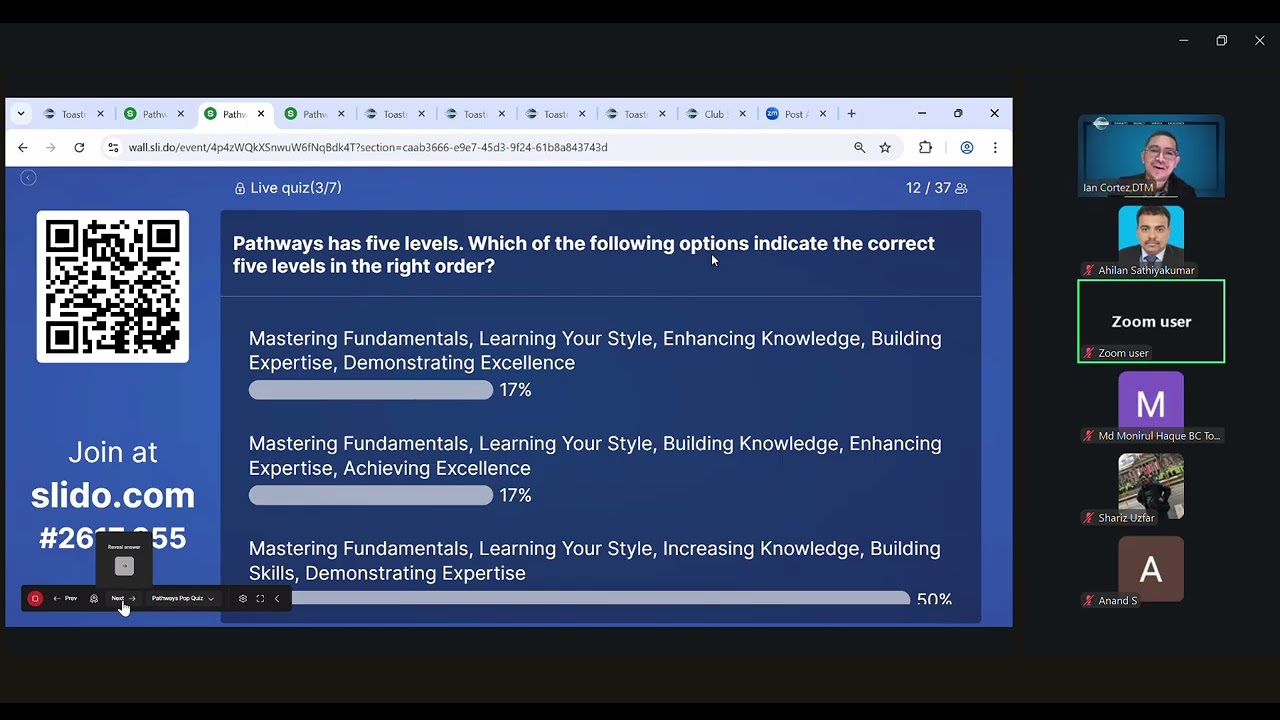The image size is (1280, 720).
Task: Bookmark this page with the star
Action: coord(885,147)
